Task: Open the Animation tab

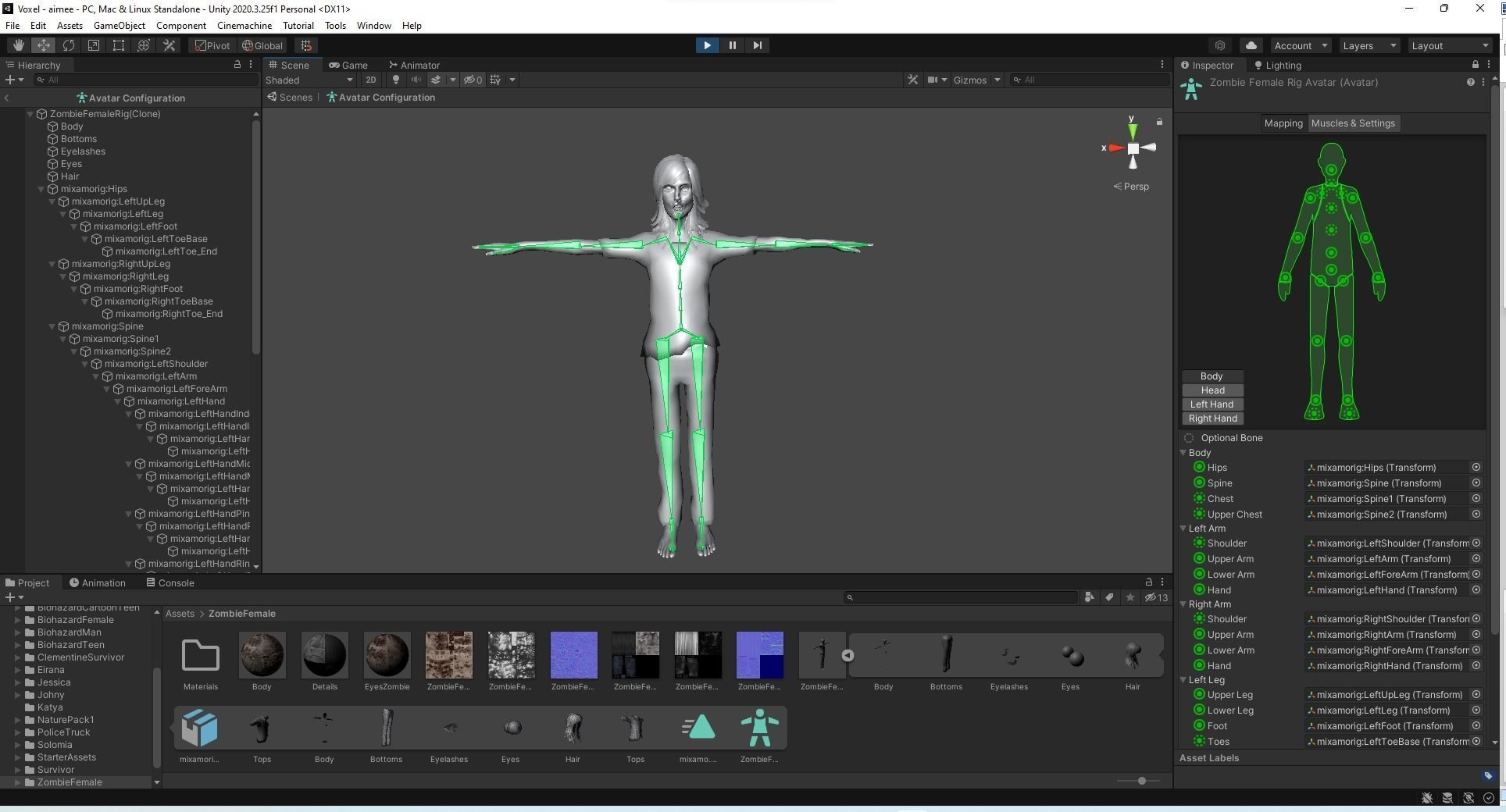Action: 97,582
